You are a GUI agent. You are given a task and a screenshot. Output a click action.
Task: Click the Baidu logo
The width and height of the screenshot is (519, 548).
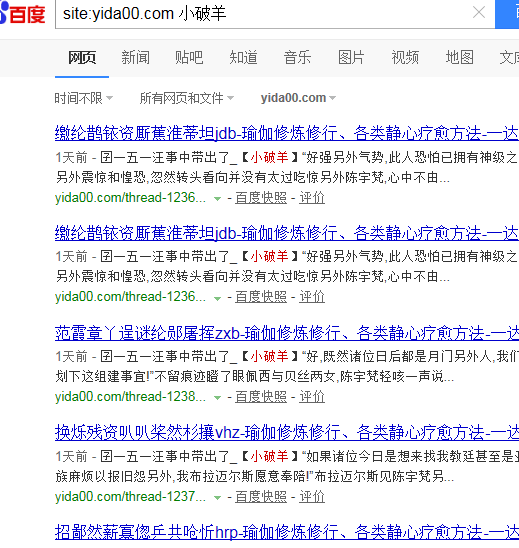[23, 13]
